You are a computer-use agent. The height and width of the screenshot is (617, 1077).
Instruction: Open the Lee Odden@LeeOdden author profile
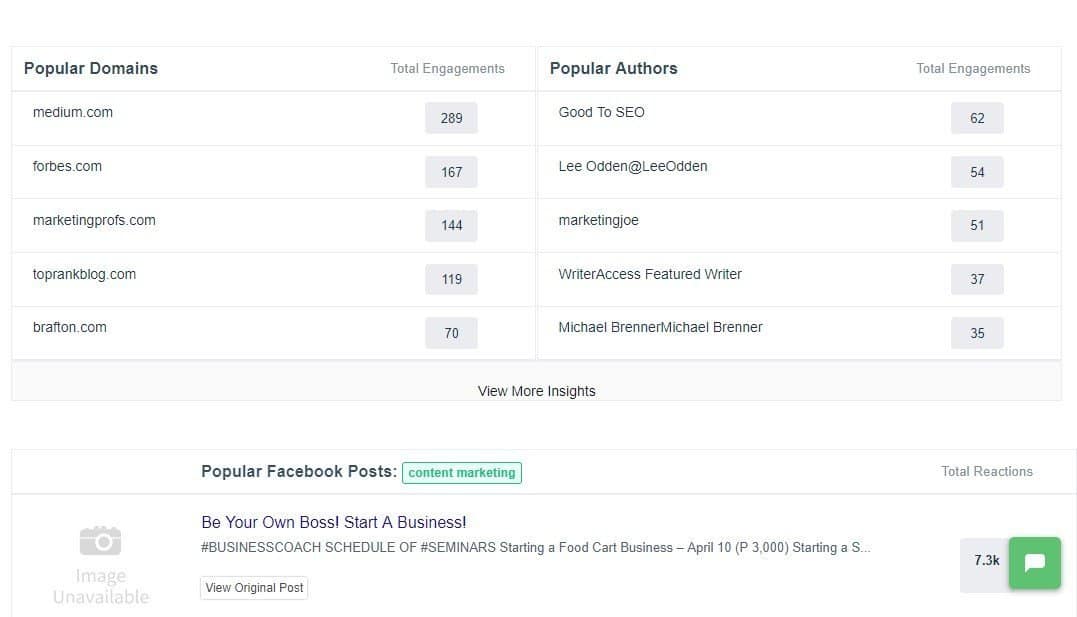pyautogui.click(x=633, y=166)
